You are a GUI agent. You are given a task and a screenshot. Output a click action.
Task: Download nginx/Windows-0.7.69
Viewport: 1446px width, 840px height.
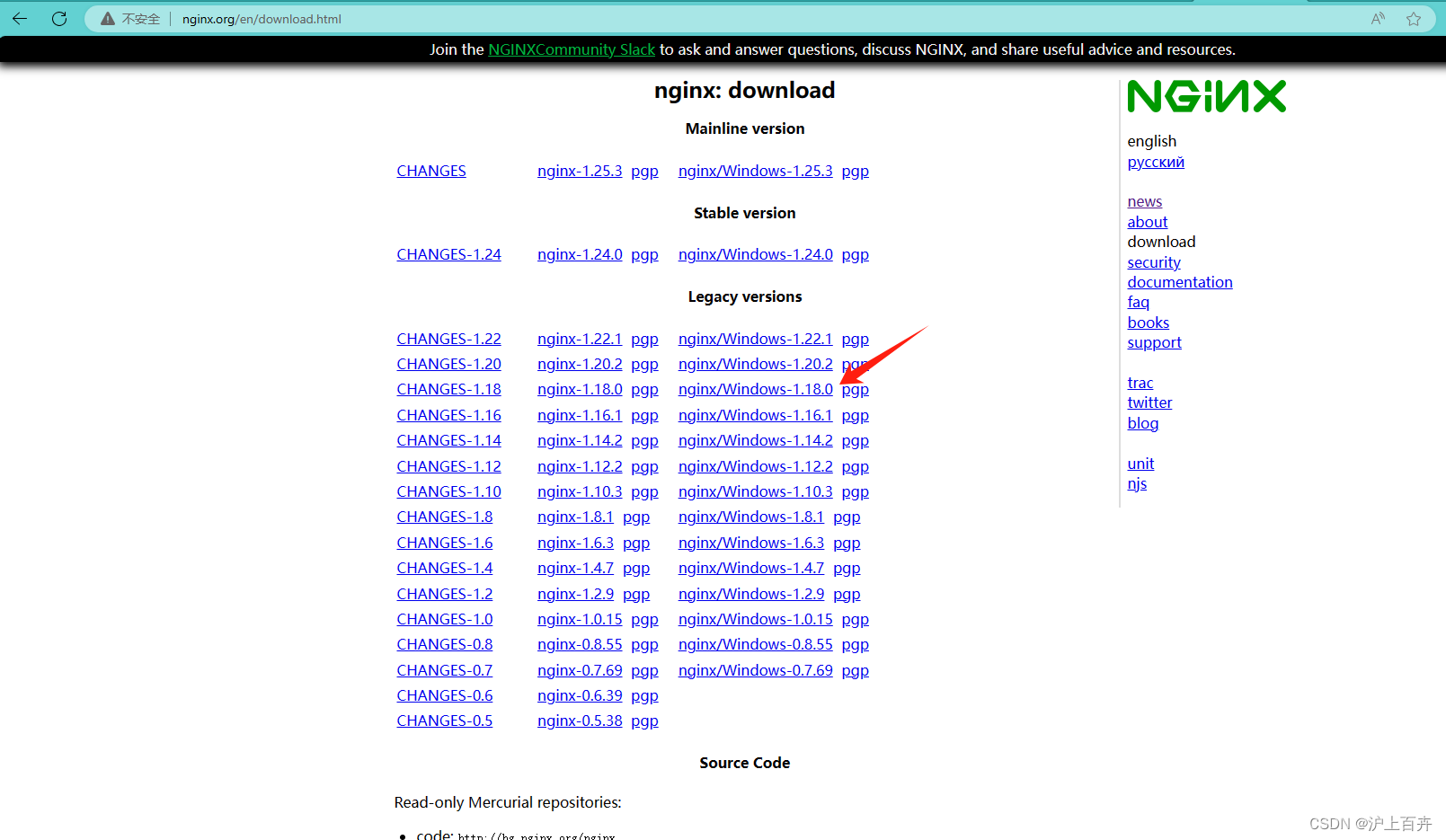click(755, 670)
